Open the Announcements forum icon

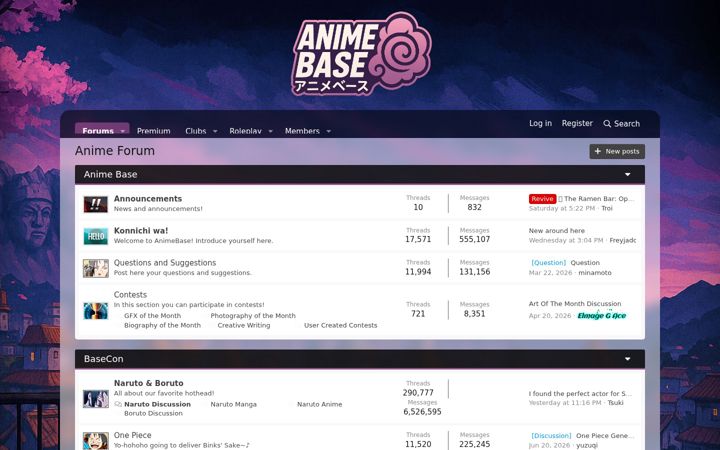coord(96,204)
